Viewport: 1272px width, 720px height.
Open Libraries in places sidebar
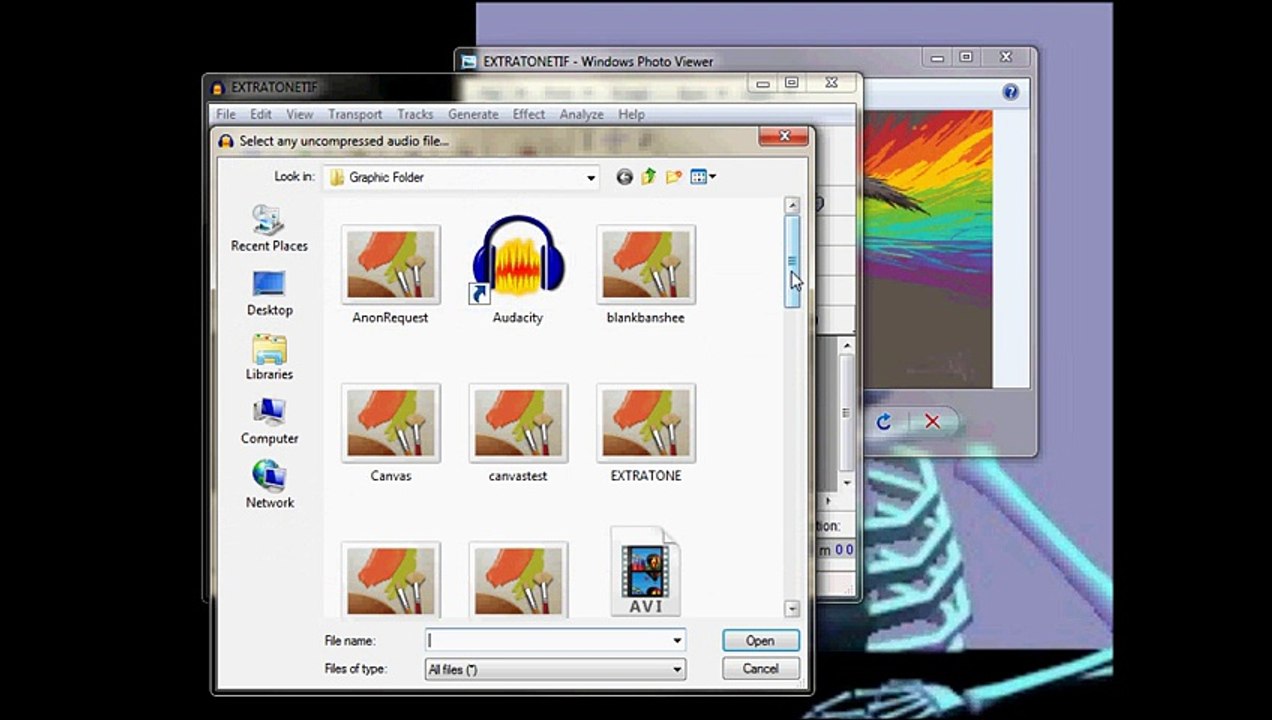[269, 357]
